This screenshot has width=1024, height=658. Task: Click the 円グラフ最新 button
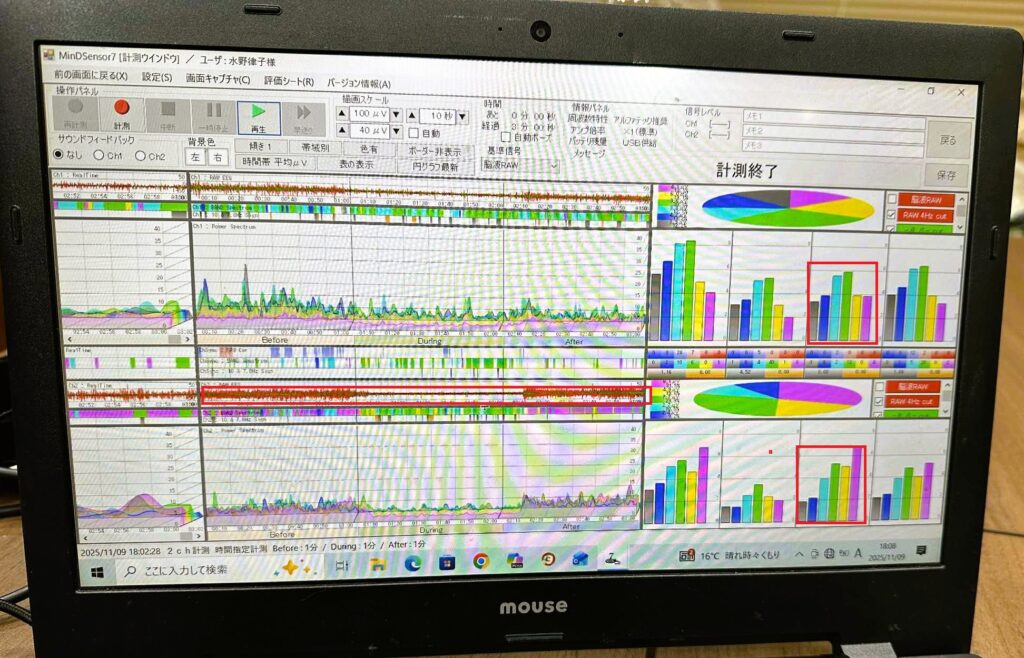pyautogui.click(x=436, y=166)
